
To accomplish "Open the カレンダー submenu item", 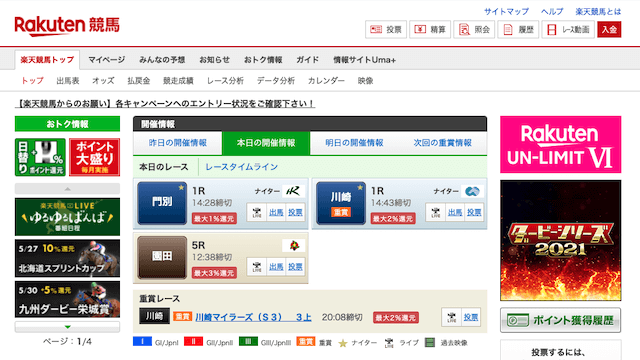I will tap(326, 80).
